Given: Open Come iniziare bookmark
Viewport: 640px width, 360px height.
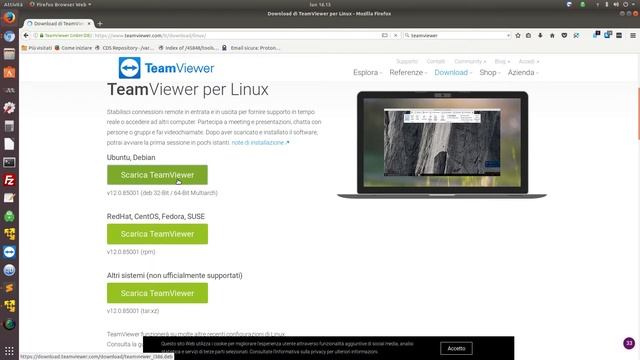Looking at the screenshot, I should pyautogui.click(x=73, y=48).
